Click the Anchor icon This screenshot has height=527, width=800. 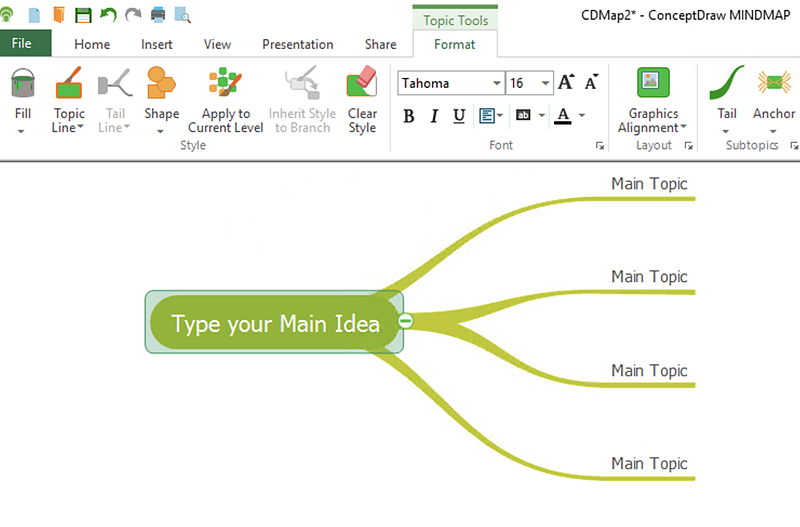(x=774, y=82)
